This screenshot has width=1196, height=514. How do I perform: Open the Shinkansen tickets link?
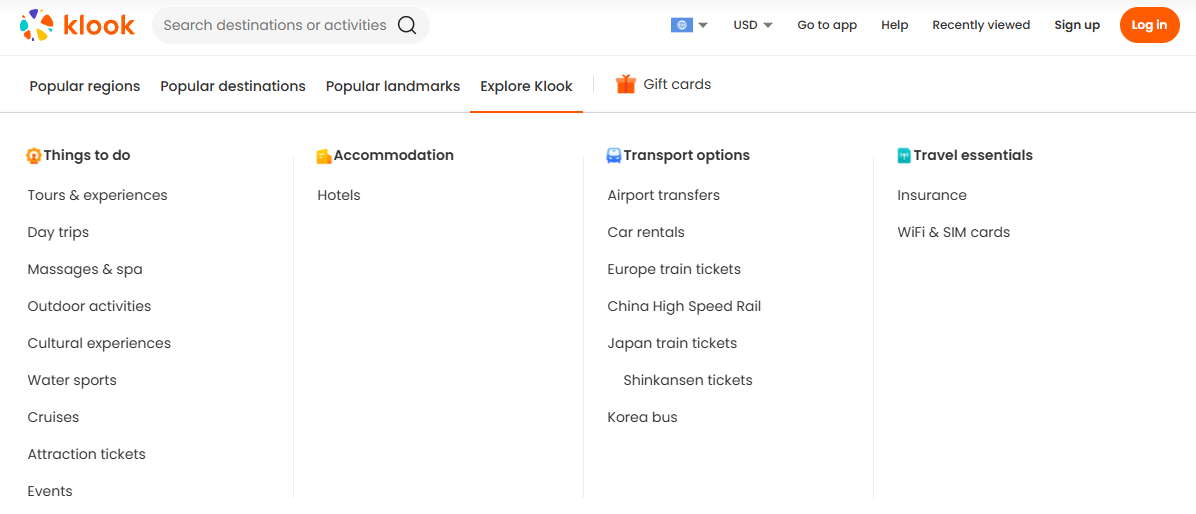(688, 380)
